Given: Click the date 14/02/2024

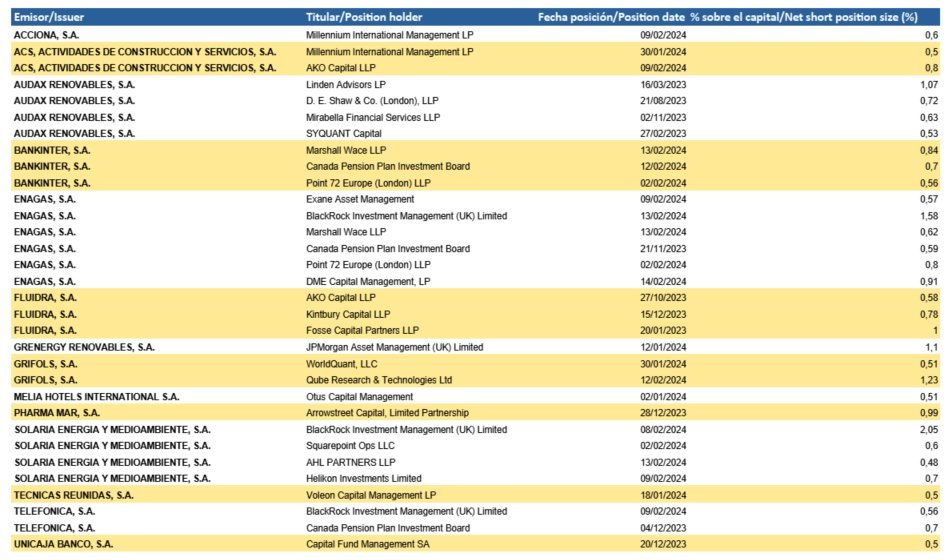Looking at the screenshot, I should pyautogui.click(x=663, y=281).
